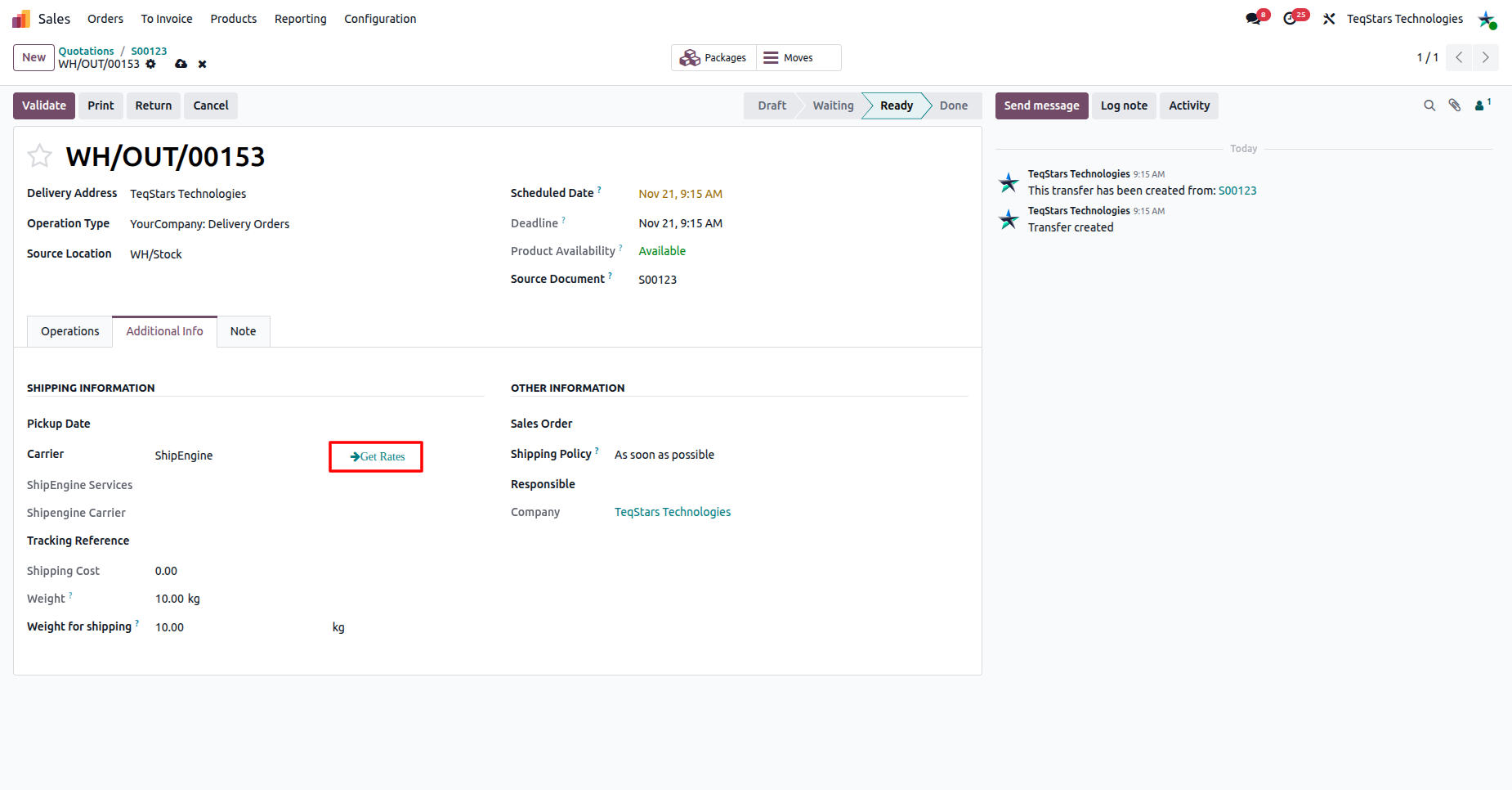1512x790 pixels.
Task: Open the Sales app home icon
Action: [21, 19]
